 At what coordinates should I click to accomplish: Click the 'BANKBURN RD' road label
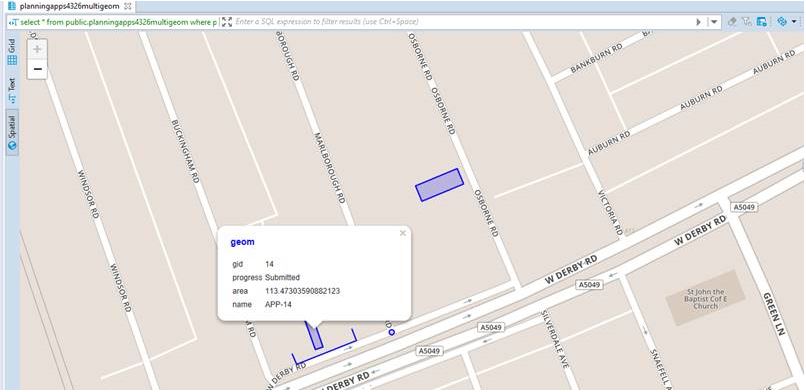click(x=597, y=59)
